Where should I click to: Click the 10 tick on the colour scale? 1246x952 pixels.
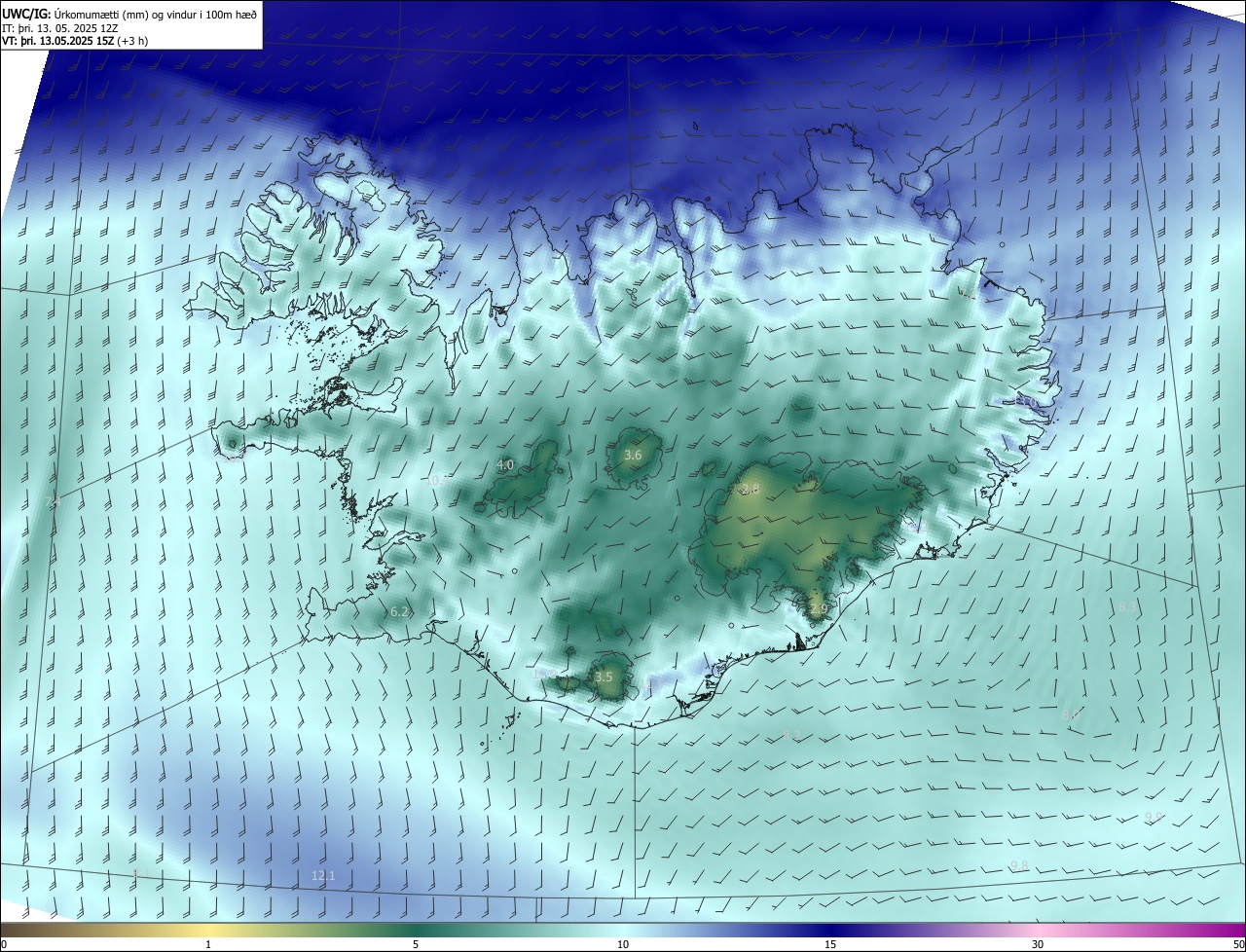tap(623, 944)
